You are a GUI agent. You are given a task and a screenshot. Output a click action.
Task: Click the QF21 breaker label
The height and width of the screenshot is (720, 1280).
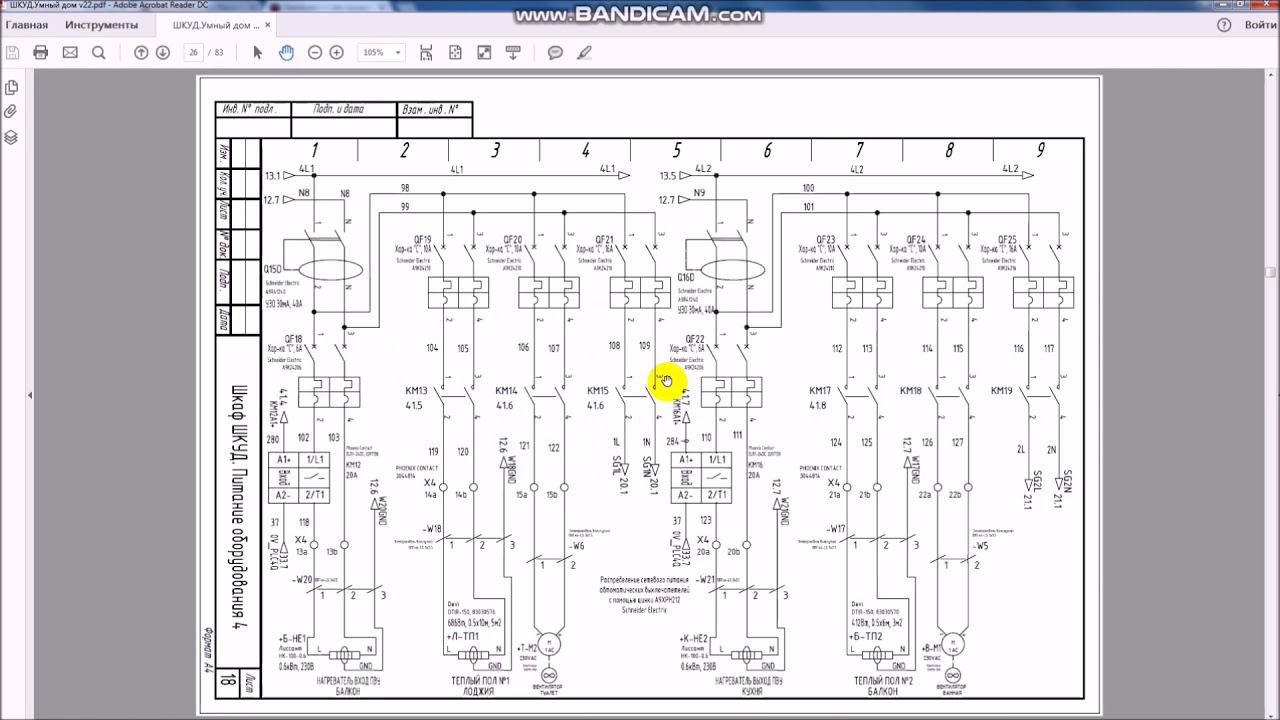(604, 240)
